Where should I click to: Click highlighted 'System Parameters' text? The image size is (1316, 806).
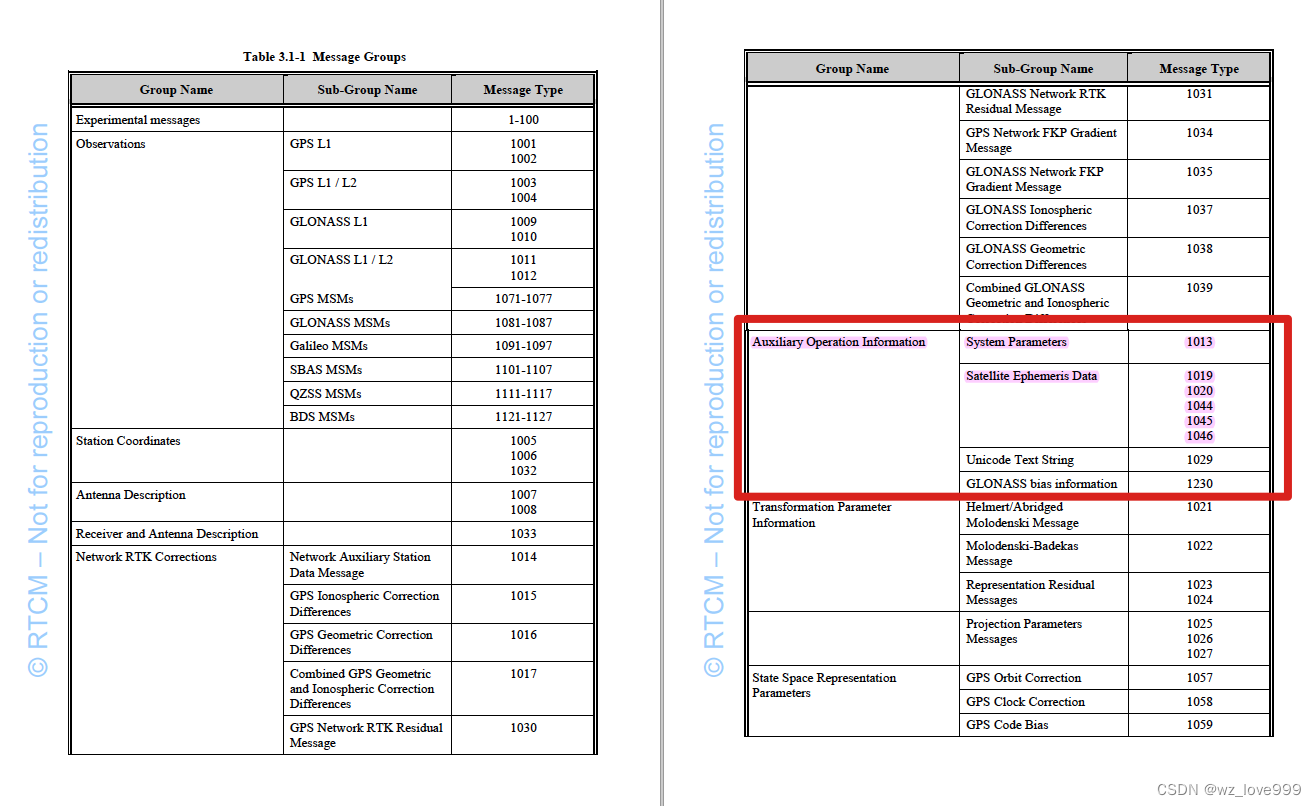pos(1016,342)
